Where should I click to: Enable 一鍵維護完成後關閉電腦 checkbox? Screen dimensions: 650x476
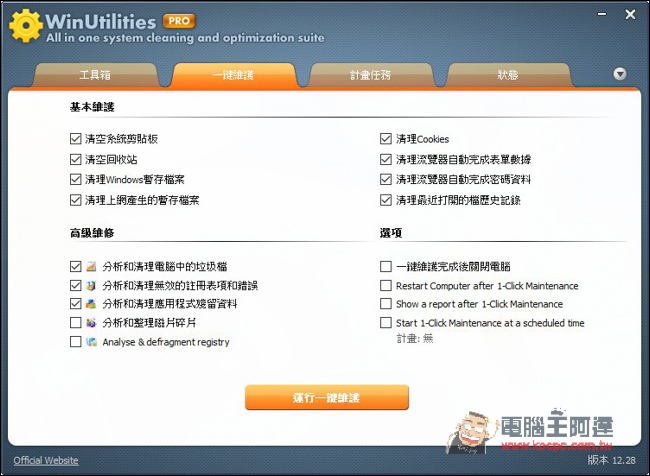(x=386, y=266)
